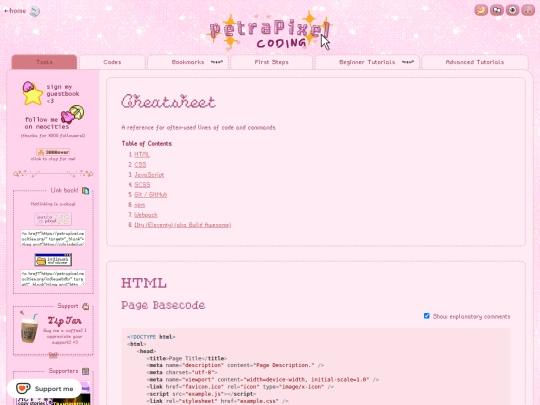Open the Beginner Tutorials tab
Screen dimensions: 540x405
[367, 62]
